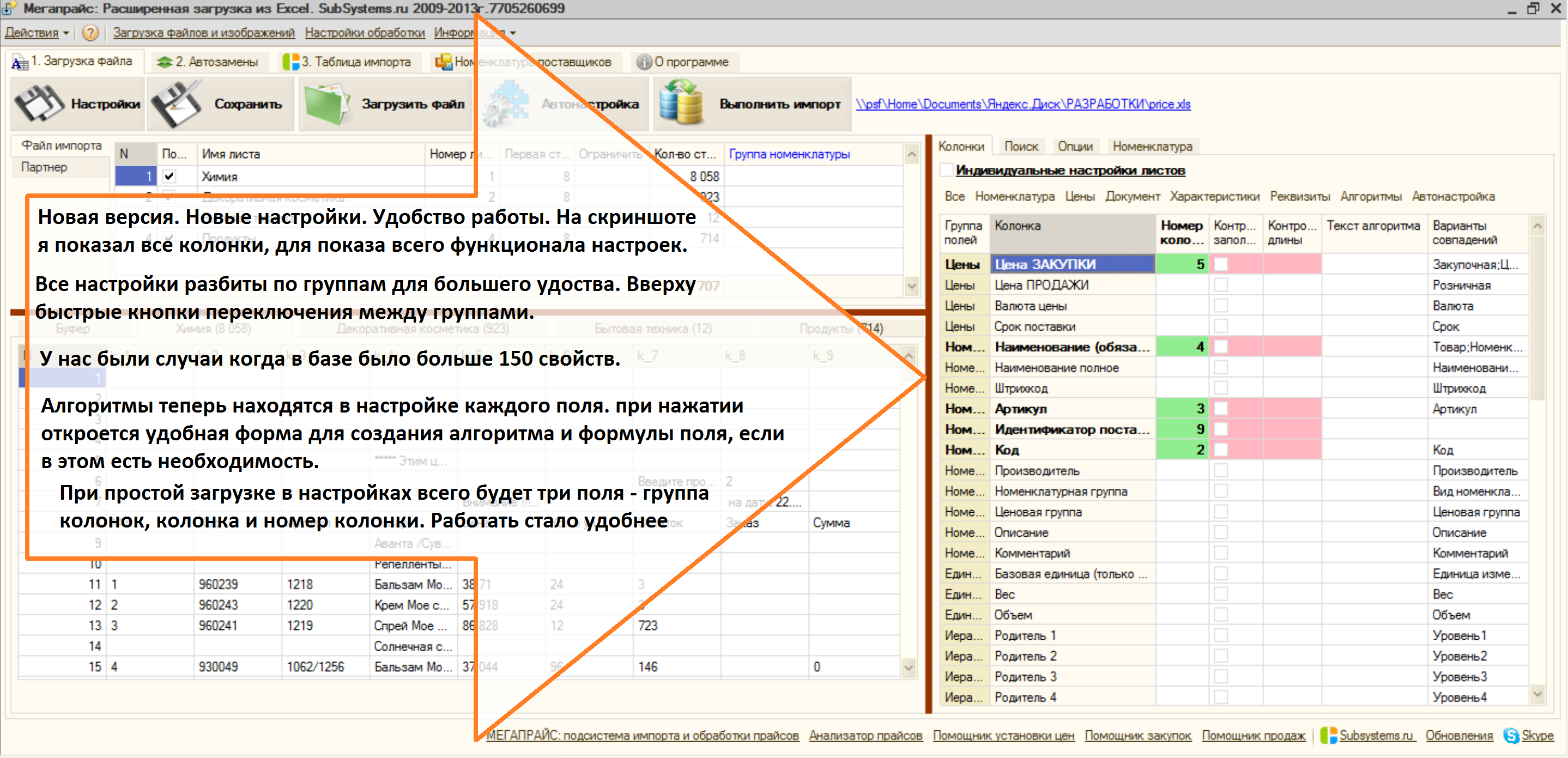Select the Колонки tab
Screen dimensions: 1568x758
point(961,146)
